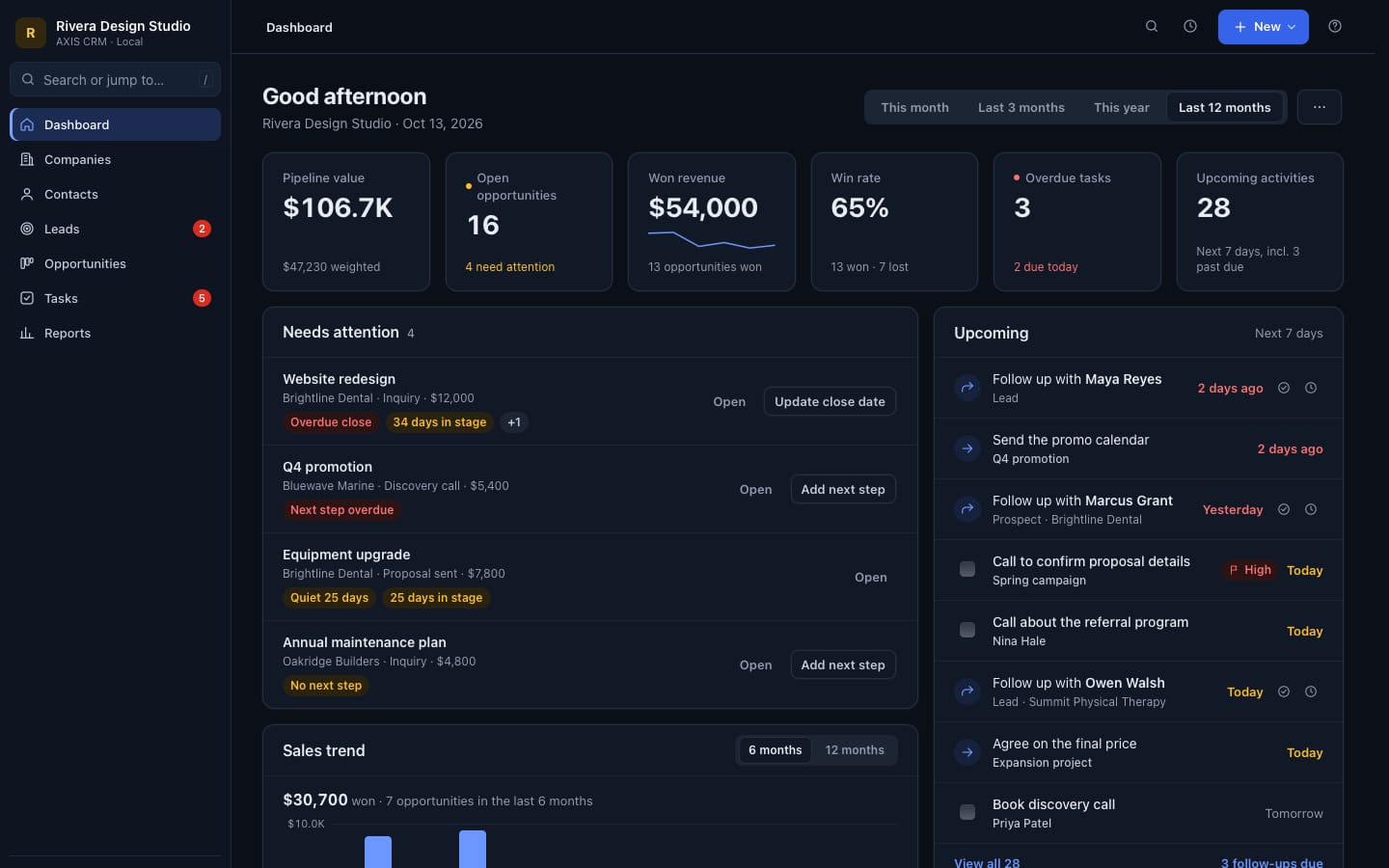
Task: Check off Call about the referral program
Action: 967,631
